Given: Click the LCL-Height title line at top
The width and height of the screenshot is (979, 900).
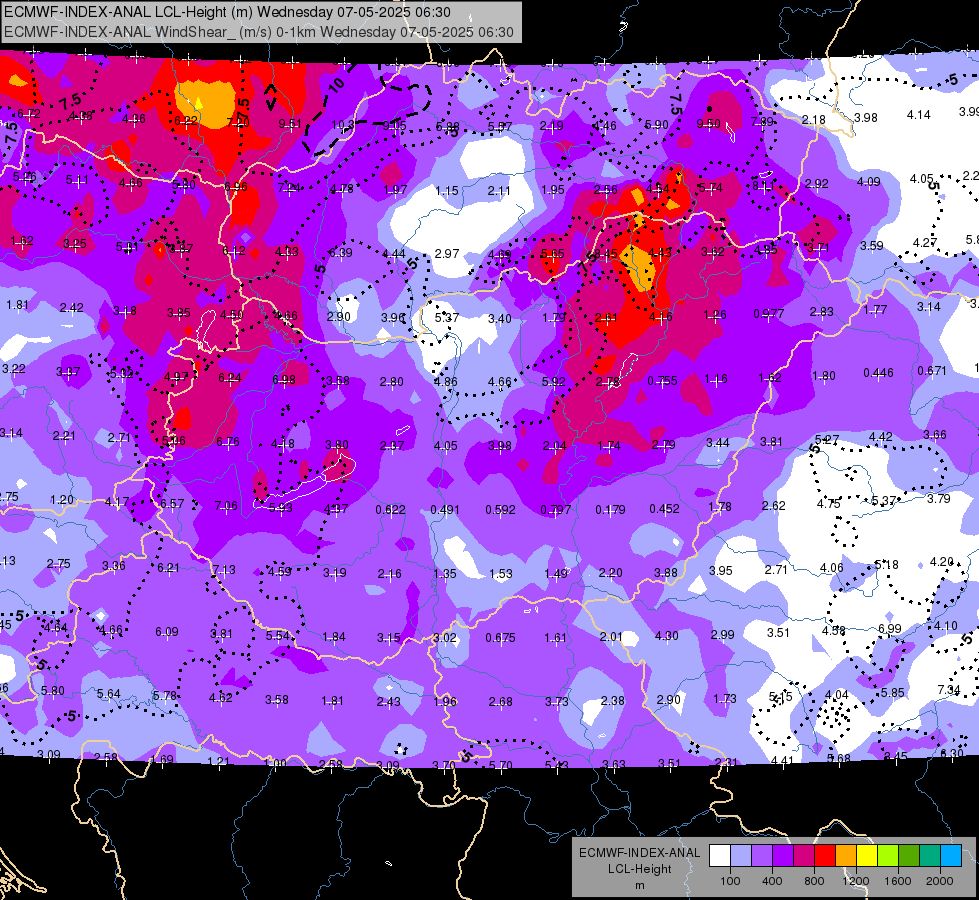Looking at the screenshot, I should (227, 12).
